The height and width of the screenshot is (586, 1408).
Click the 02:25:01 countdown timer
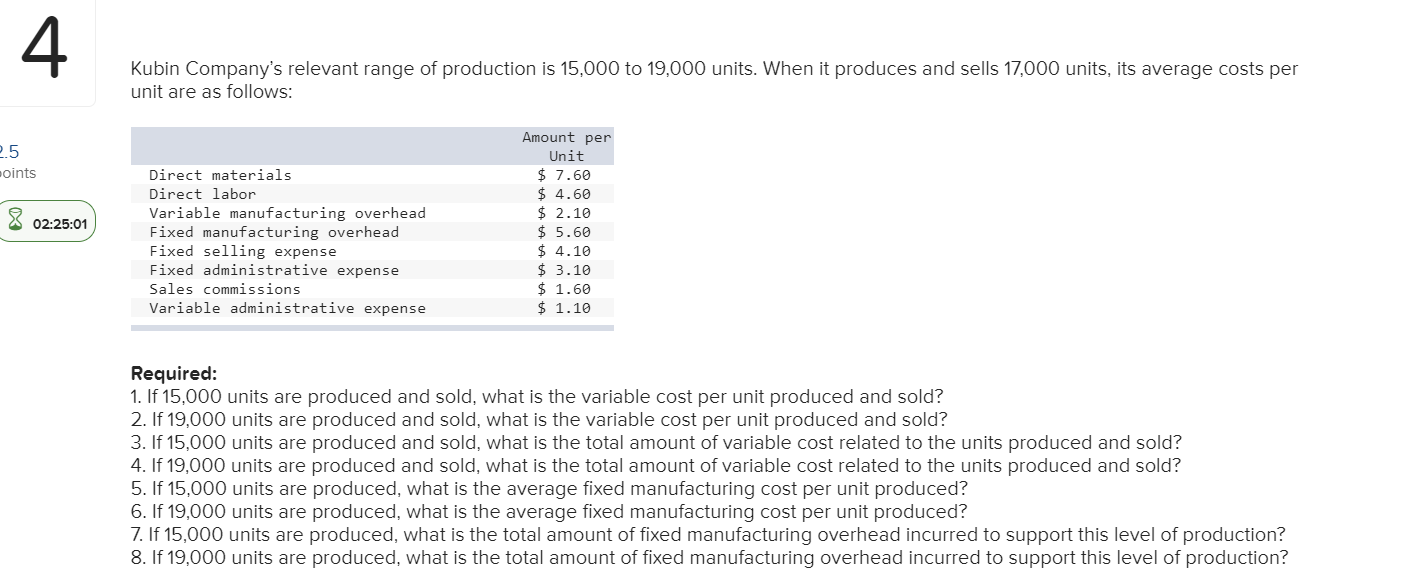coord(59,224)
